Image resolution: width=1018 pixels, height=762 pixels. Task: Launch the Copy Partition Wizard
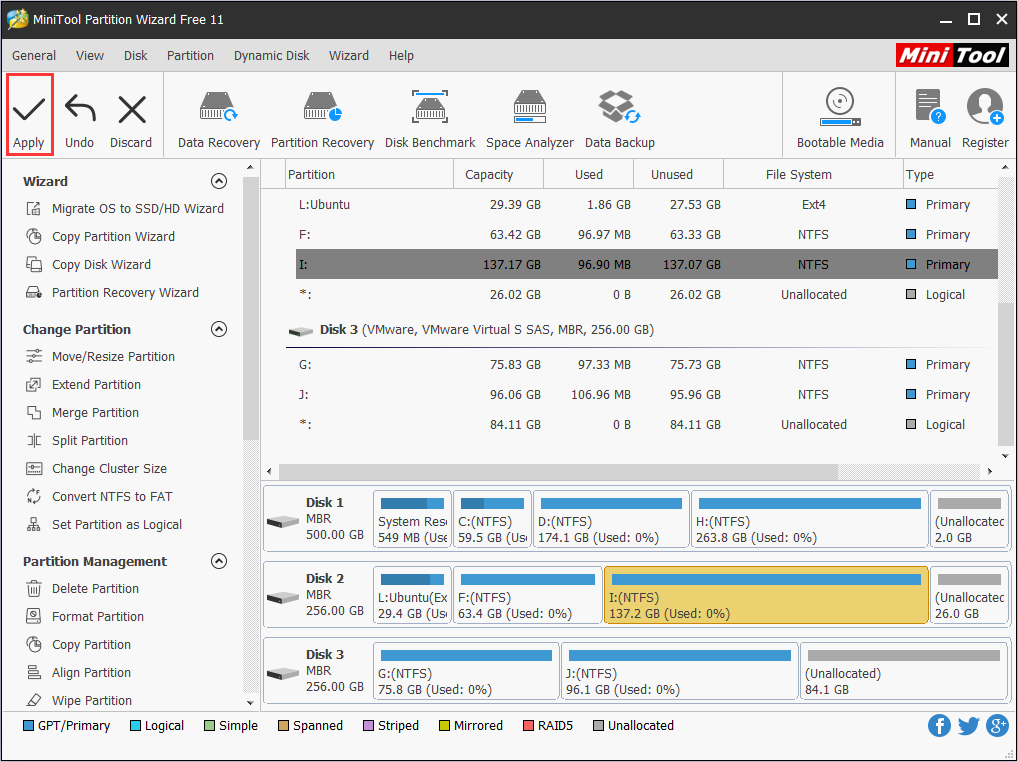pyautogui.click(x=101, y=236)
